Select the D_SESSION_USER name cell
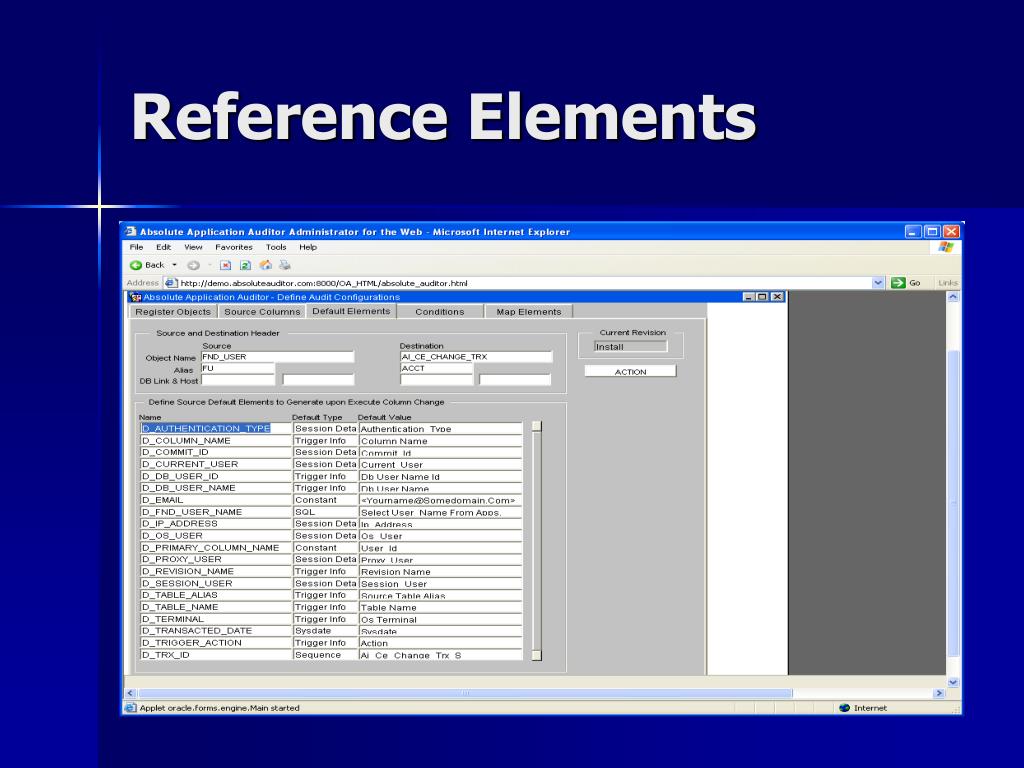 tap(216, 583)
